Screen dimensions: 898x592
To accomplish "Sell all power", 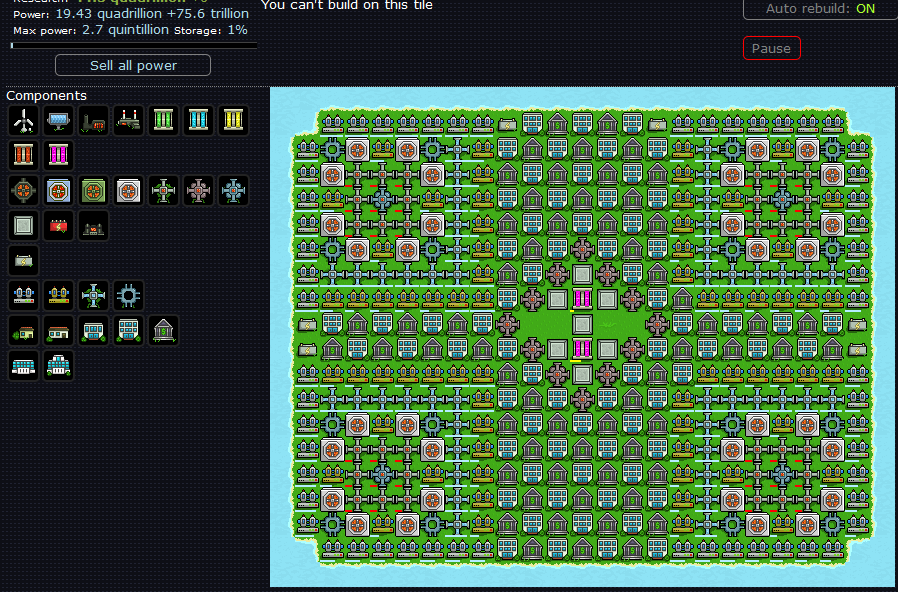I will tap(133, 65).
